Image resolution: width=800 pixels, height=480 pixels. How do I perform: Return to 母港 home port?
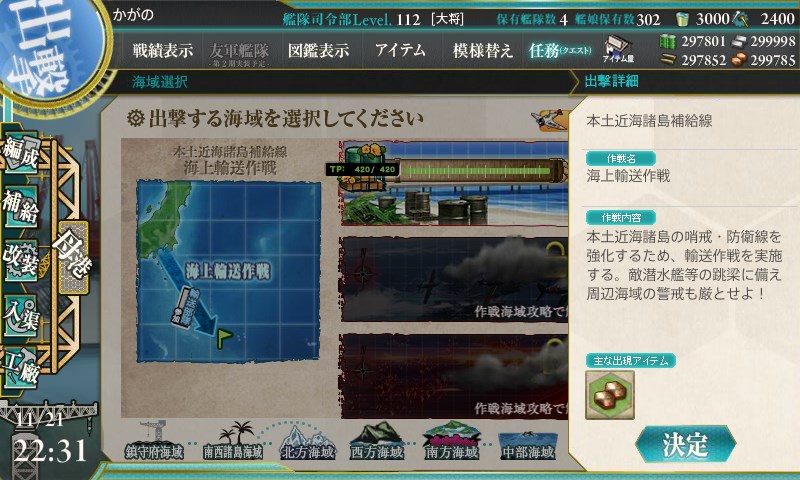point(73,257)
